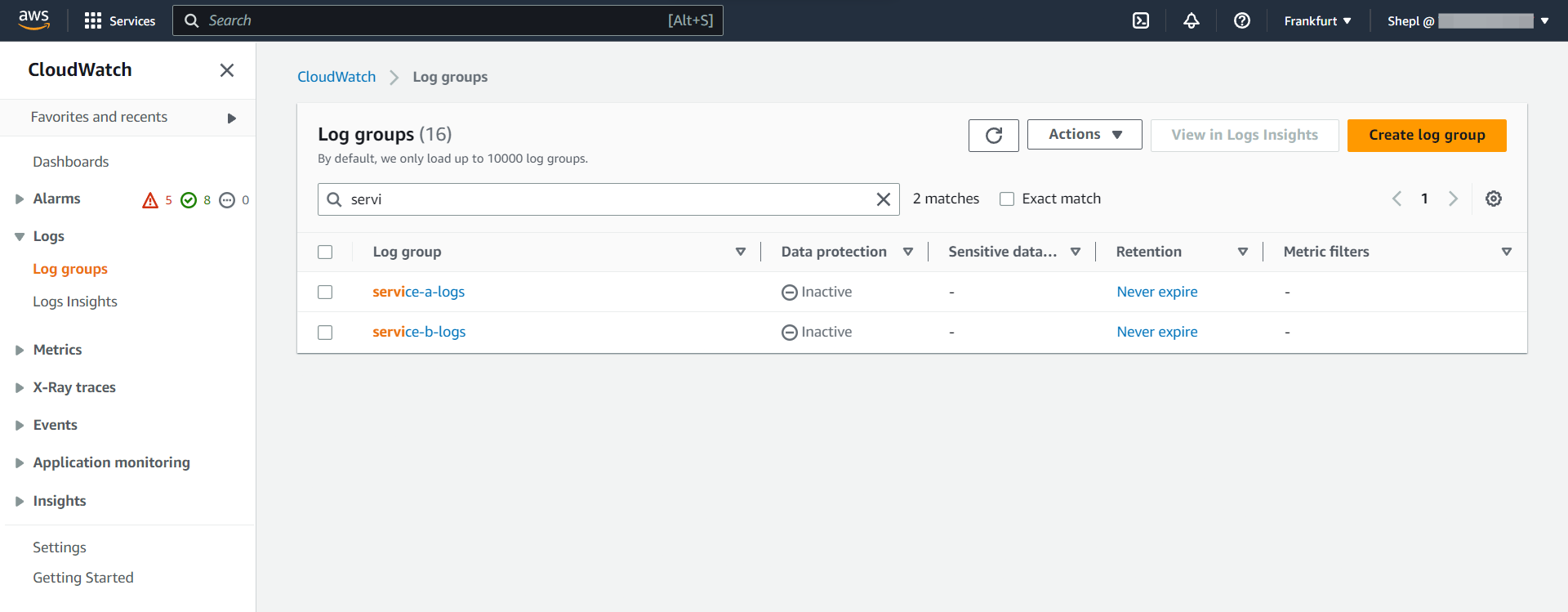Close the CloudWatch navigation panel
The height and width of the screenshot is (612, 1568).
point(227,70)
